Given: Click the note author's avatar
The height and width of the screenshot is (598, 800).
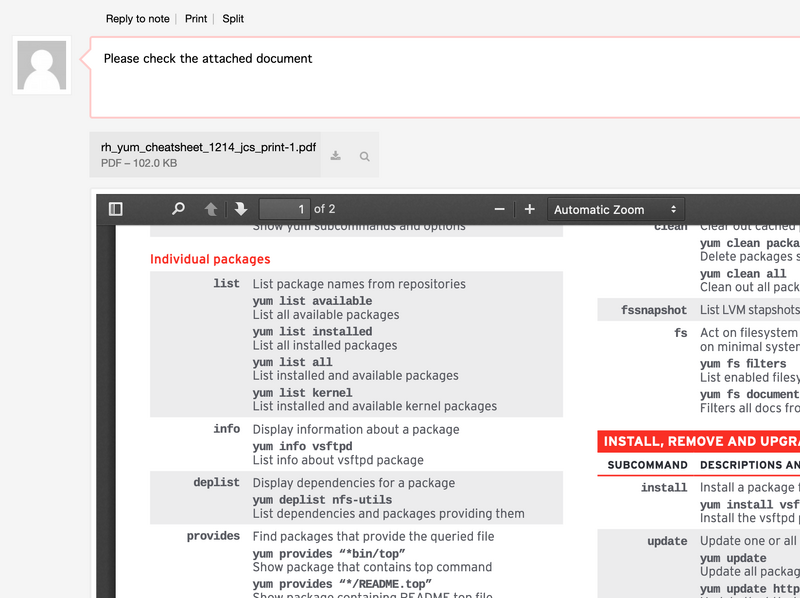Looking at the screenshot, I should [42, 66].
